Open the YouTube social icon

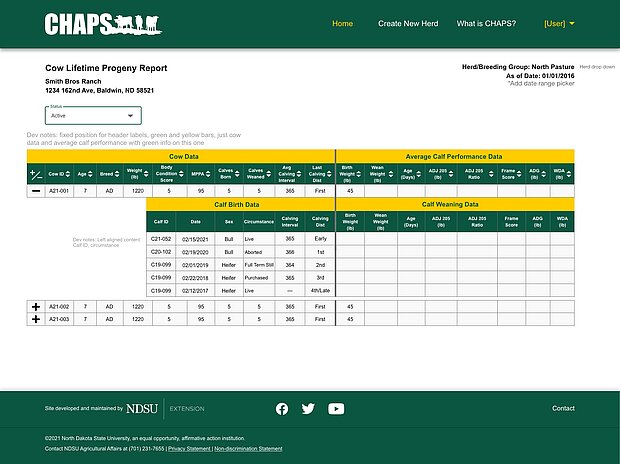point(336,408)
